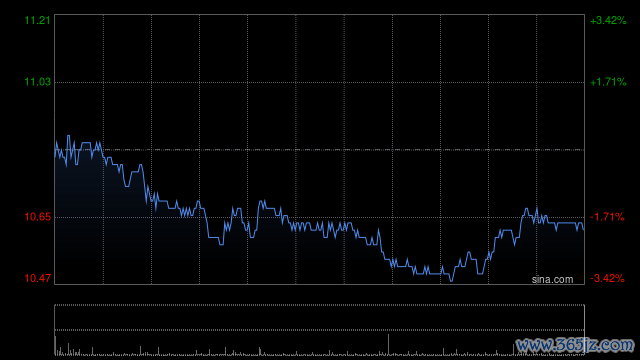Click the highest peak of the price line

click(68, 136)
